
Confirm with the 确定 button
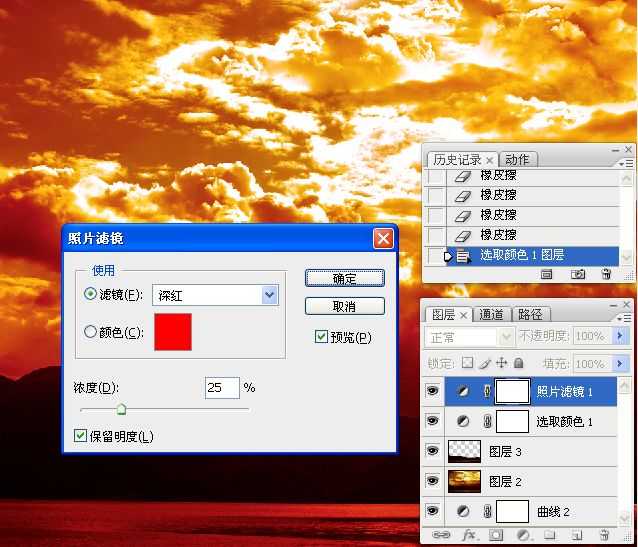[x=344, y=278]
